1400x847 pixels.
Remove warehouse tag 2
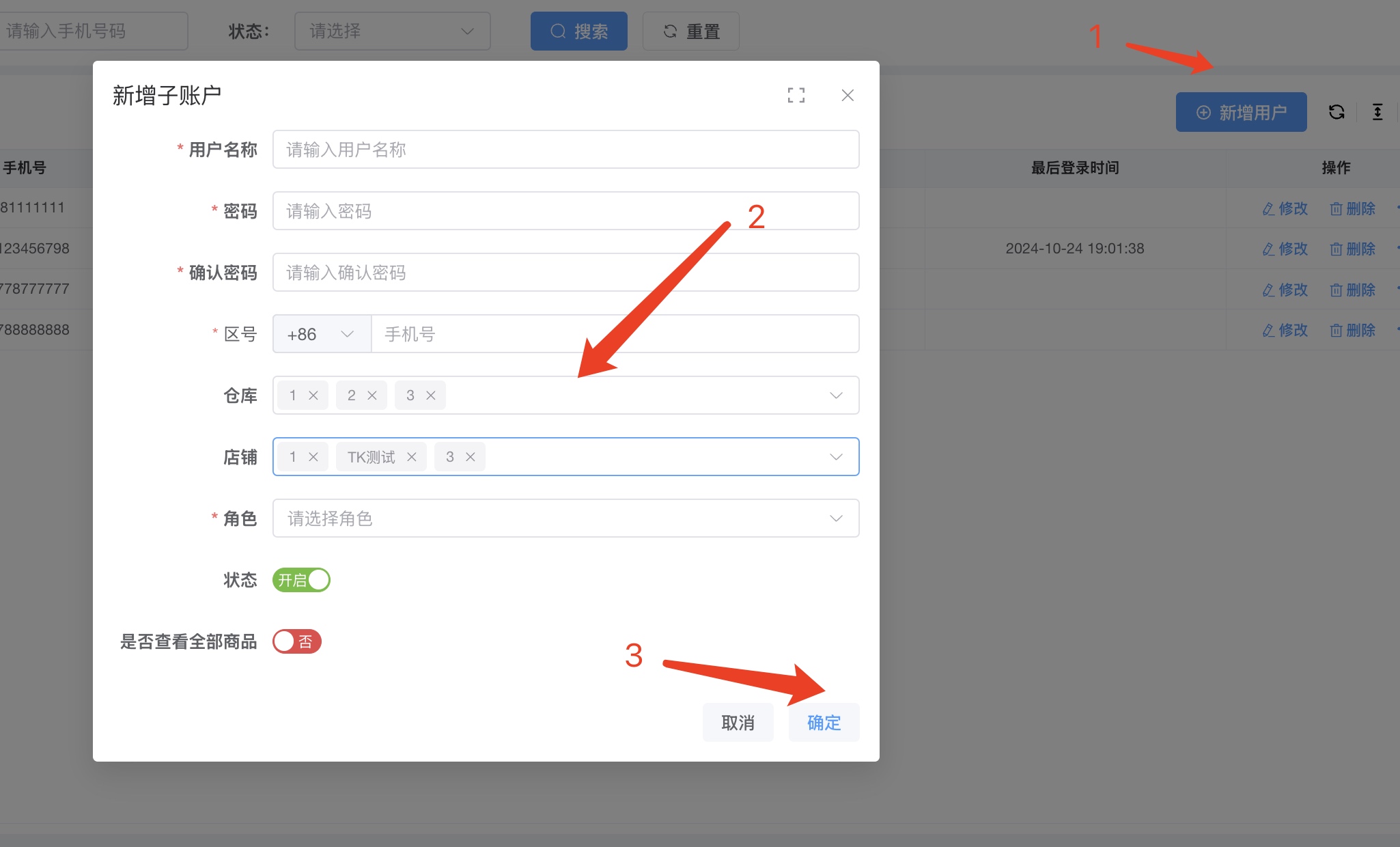point(372,395)
